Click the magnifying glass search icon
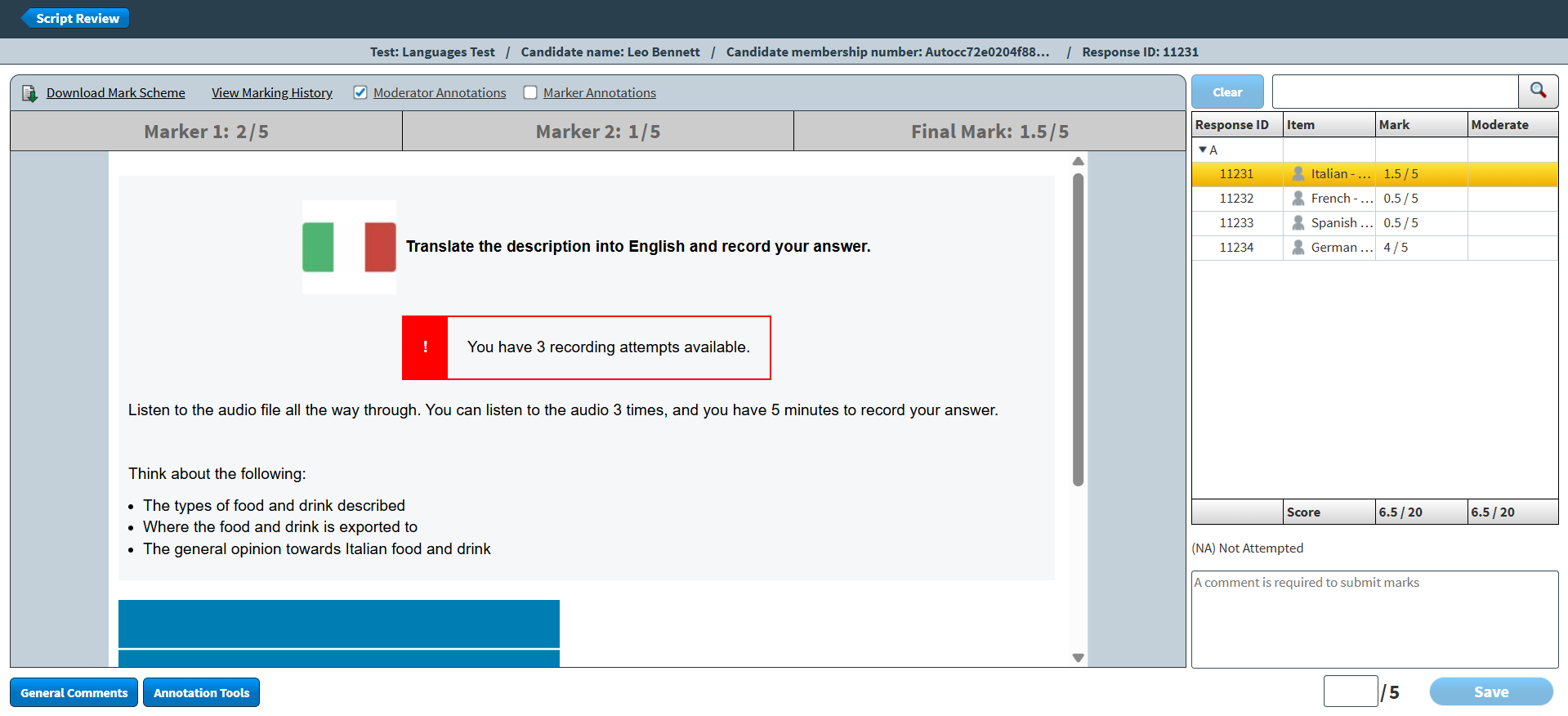The height and width of the screenshot is (716, 1568). click(1538, 91)
